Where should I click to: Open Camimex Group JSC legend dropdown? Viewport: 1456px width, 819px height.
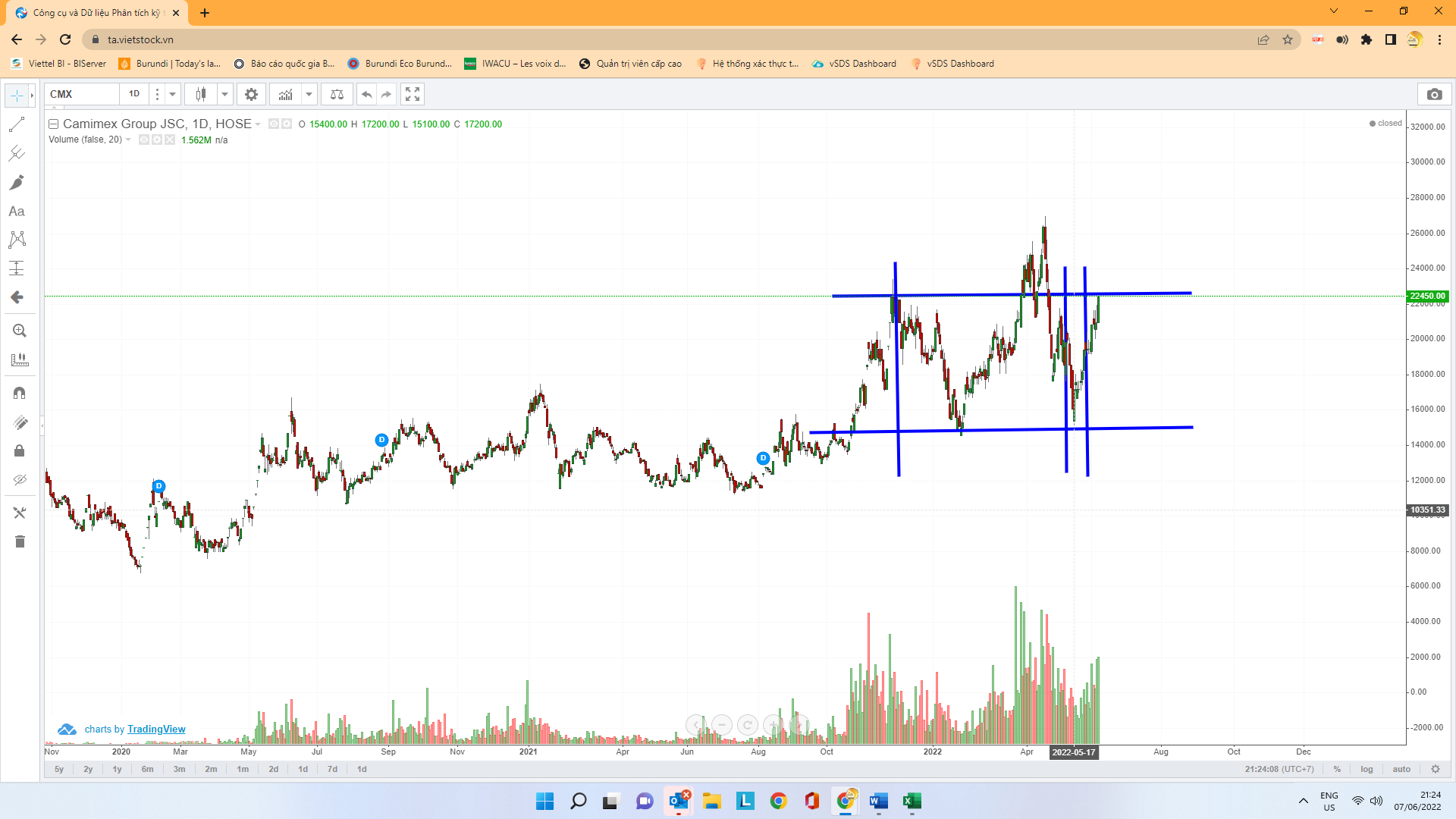[258, 124]
